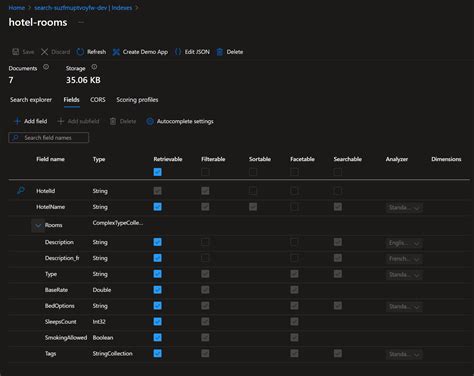Click the magnifier icon in search field
The width and height of the screenshot is (474, 376).
click(15, 137)
